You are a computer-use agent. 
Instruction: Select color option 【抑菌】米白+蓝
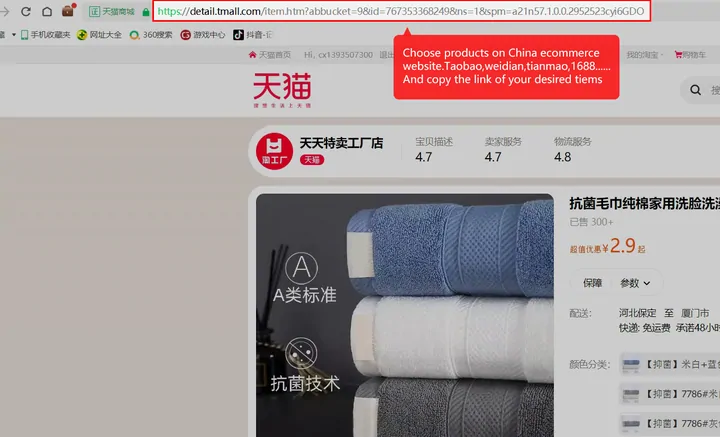670,364
